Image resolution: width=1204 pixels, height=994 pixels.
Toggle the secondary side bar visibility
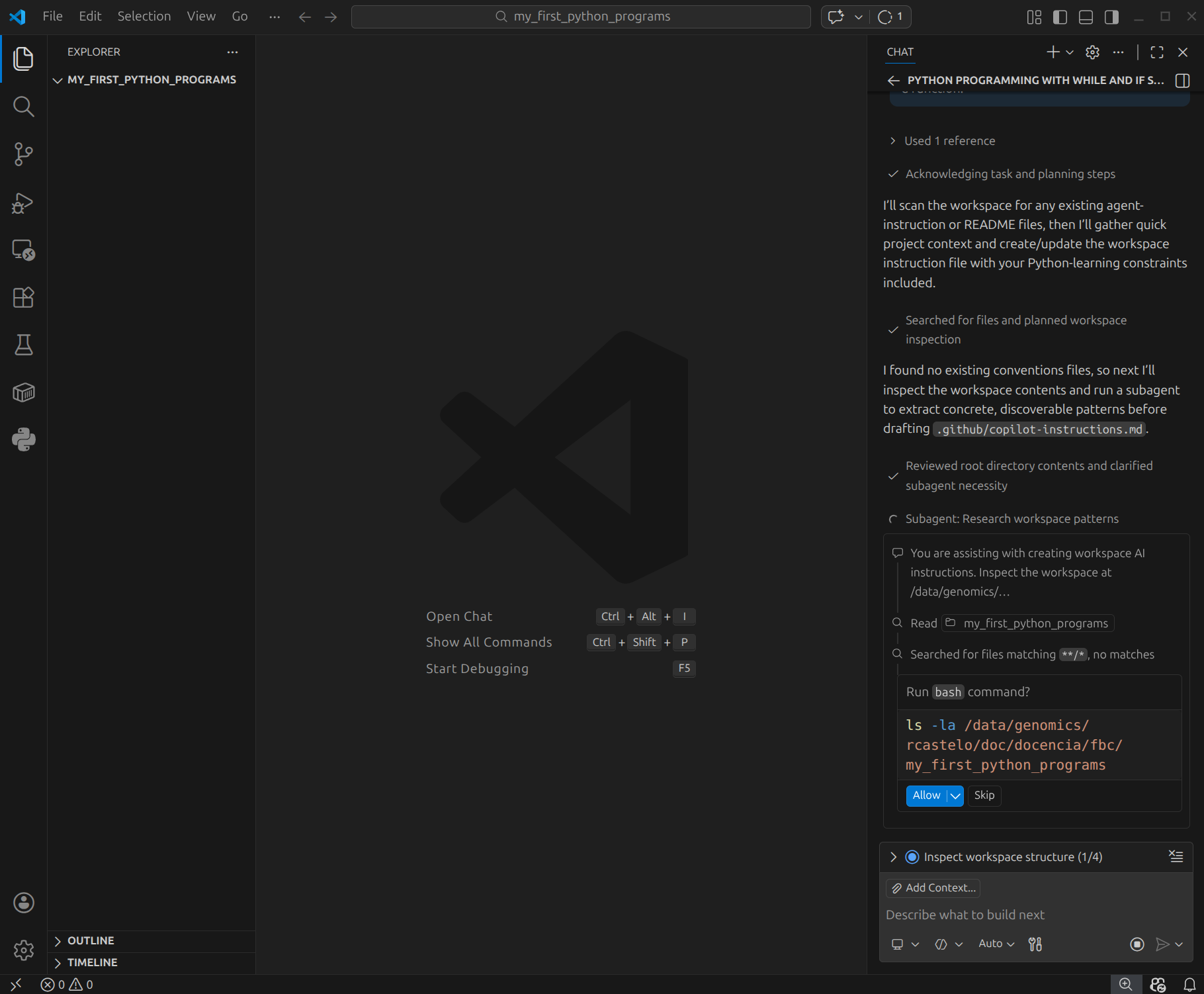click(x=1111, y=17)
